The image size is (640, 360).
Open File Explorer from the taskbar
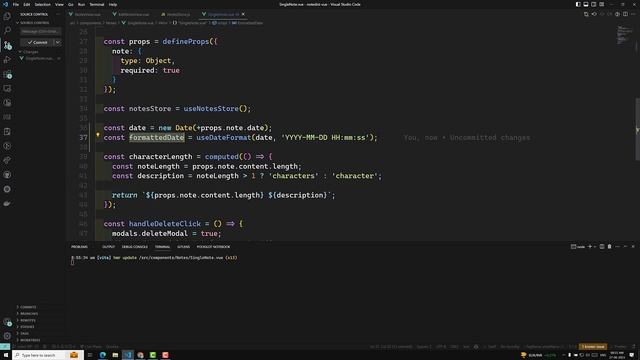[115, 355]
